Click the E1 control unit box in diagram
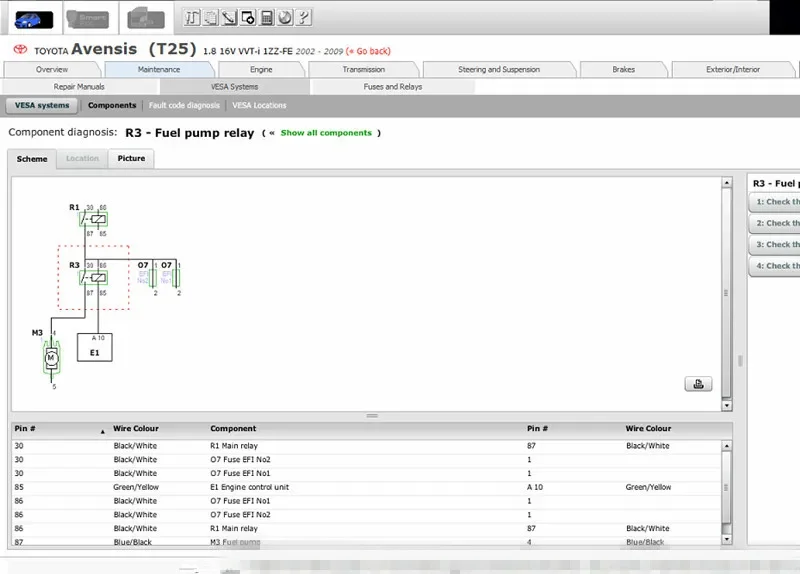This screenshot has width=800, height=574. [x=94, y=347]
